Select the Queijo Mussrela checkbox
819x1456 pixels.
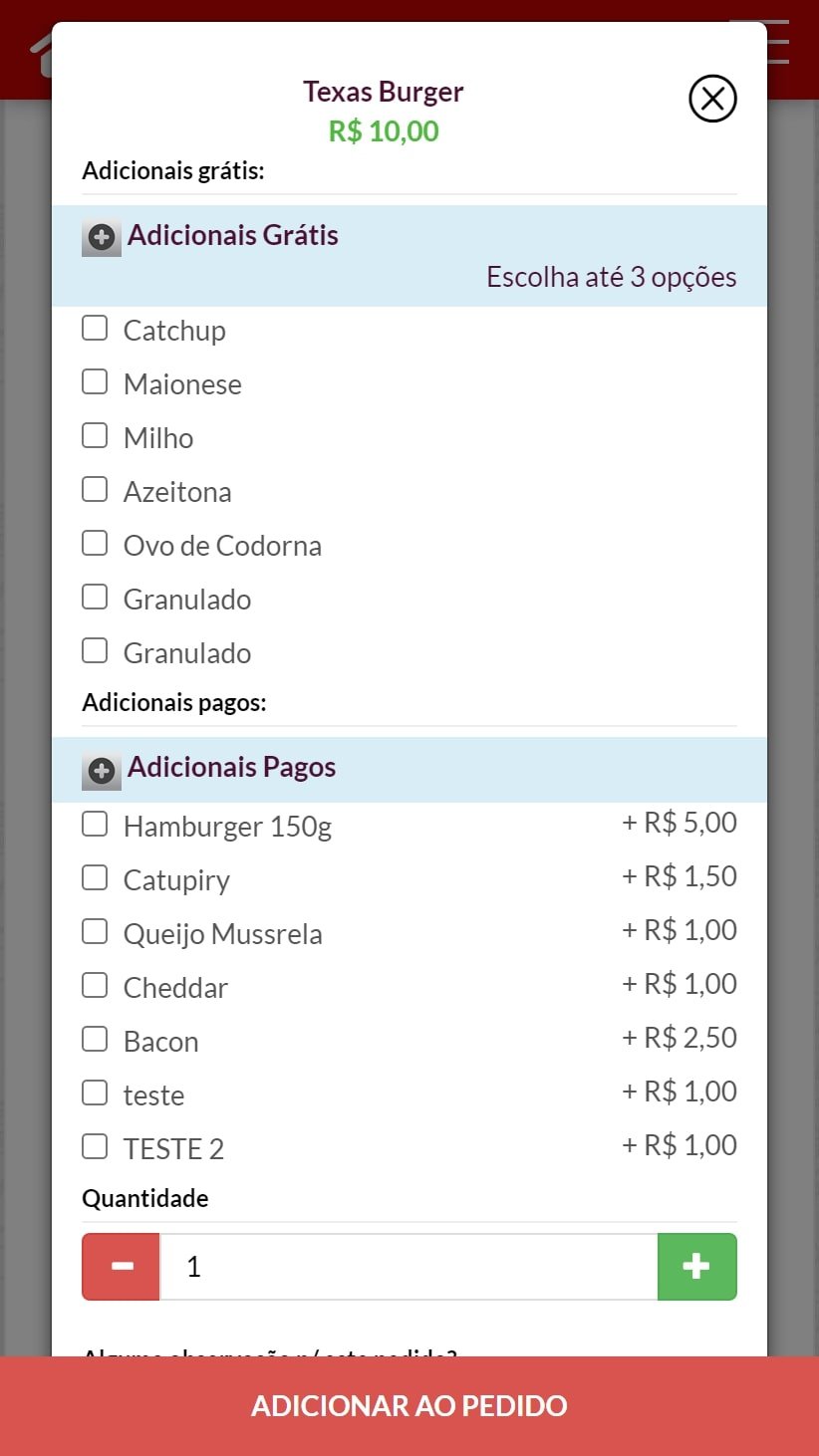point(95,932)
